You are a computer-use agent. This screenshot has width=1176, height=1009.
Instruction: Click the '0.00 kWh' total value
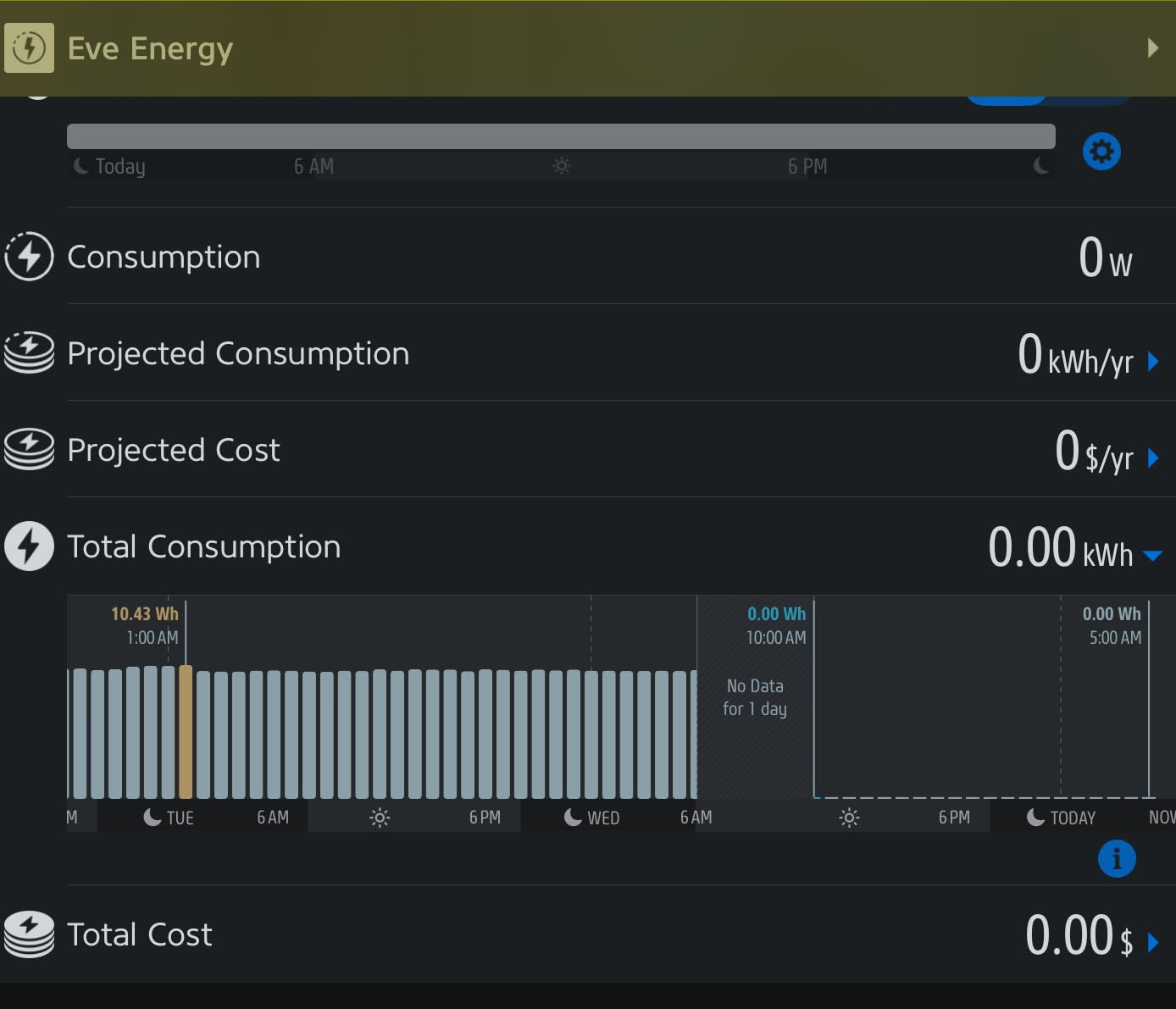(1061, 547)
